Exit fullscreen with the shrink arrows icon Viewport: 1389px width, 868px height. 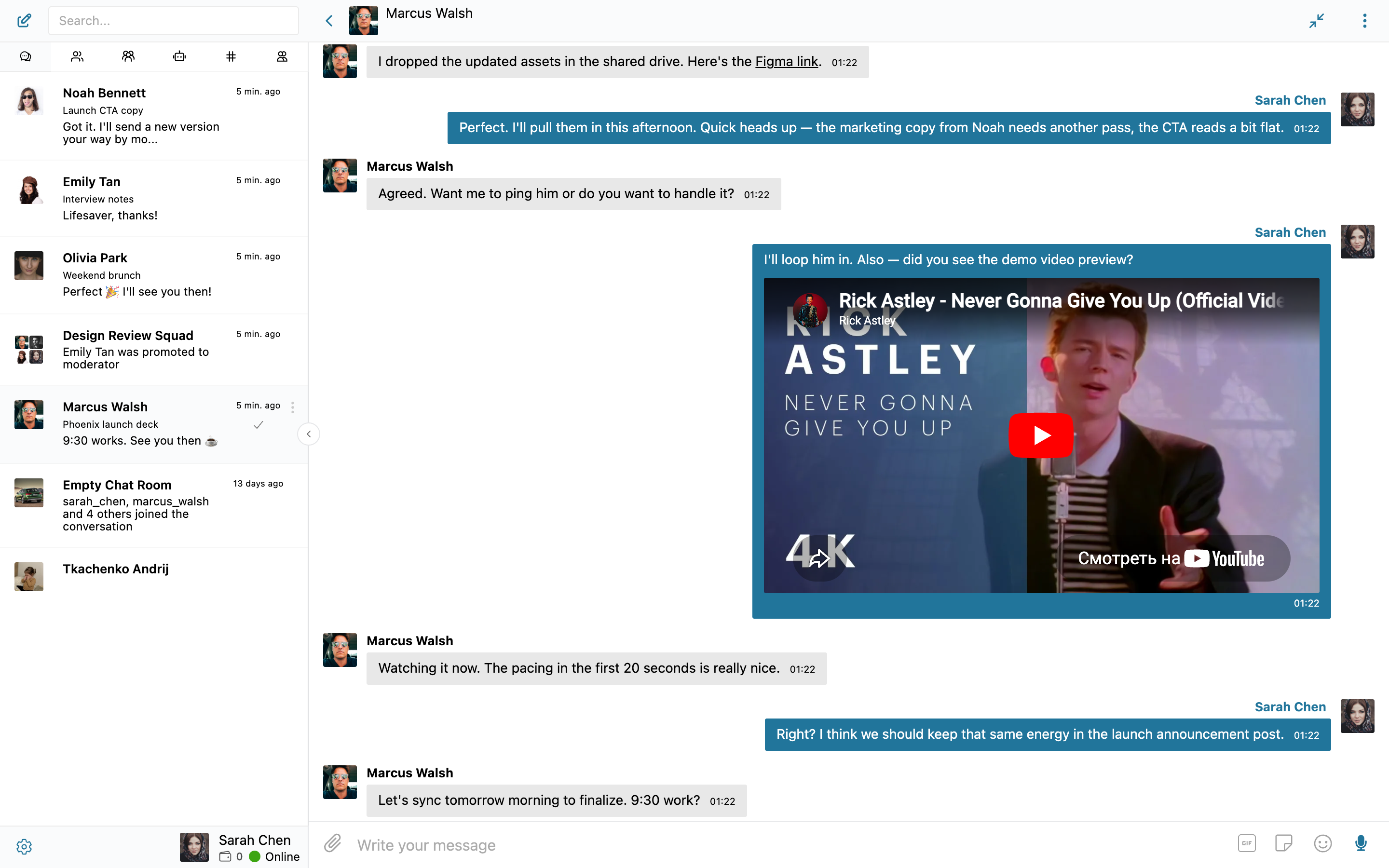tap(1317, 21)
